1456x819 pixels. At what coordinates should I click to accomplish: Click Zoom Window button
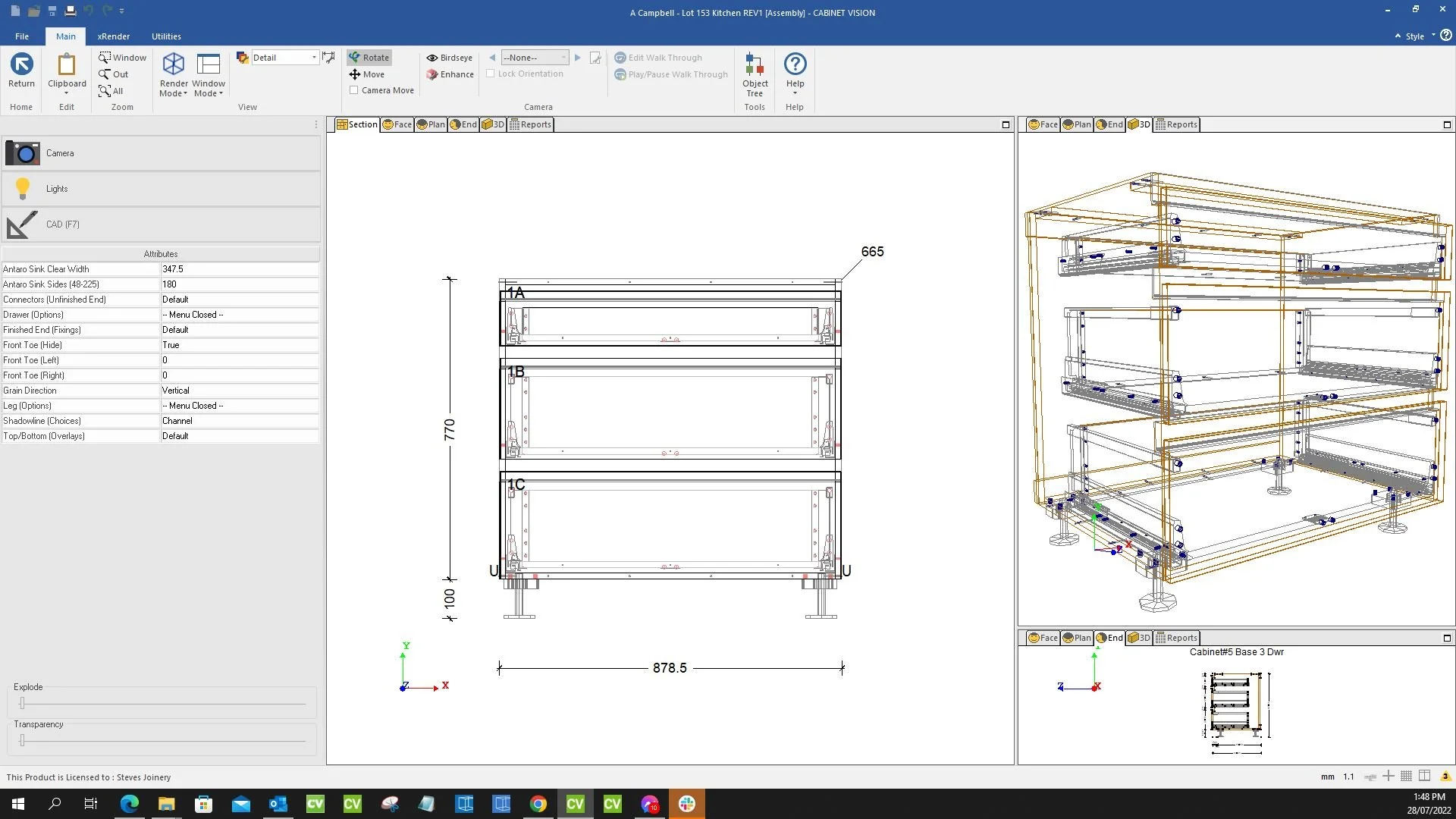(122, 58)
